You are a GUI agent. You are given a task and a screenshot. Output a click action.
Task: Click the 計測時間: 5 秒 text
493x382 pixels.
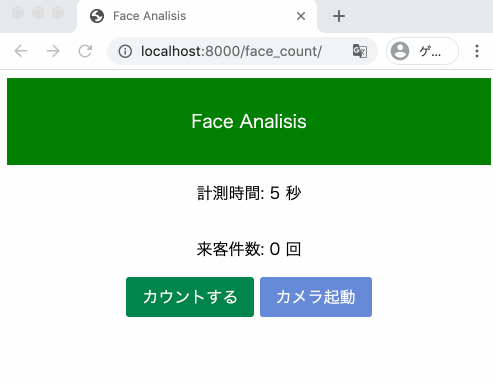pos(249,193)
